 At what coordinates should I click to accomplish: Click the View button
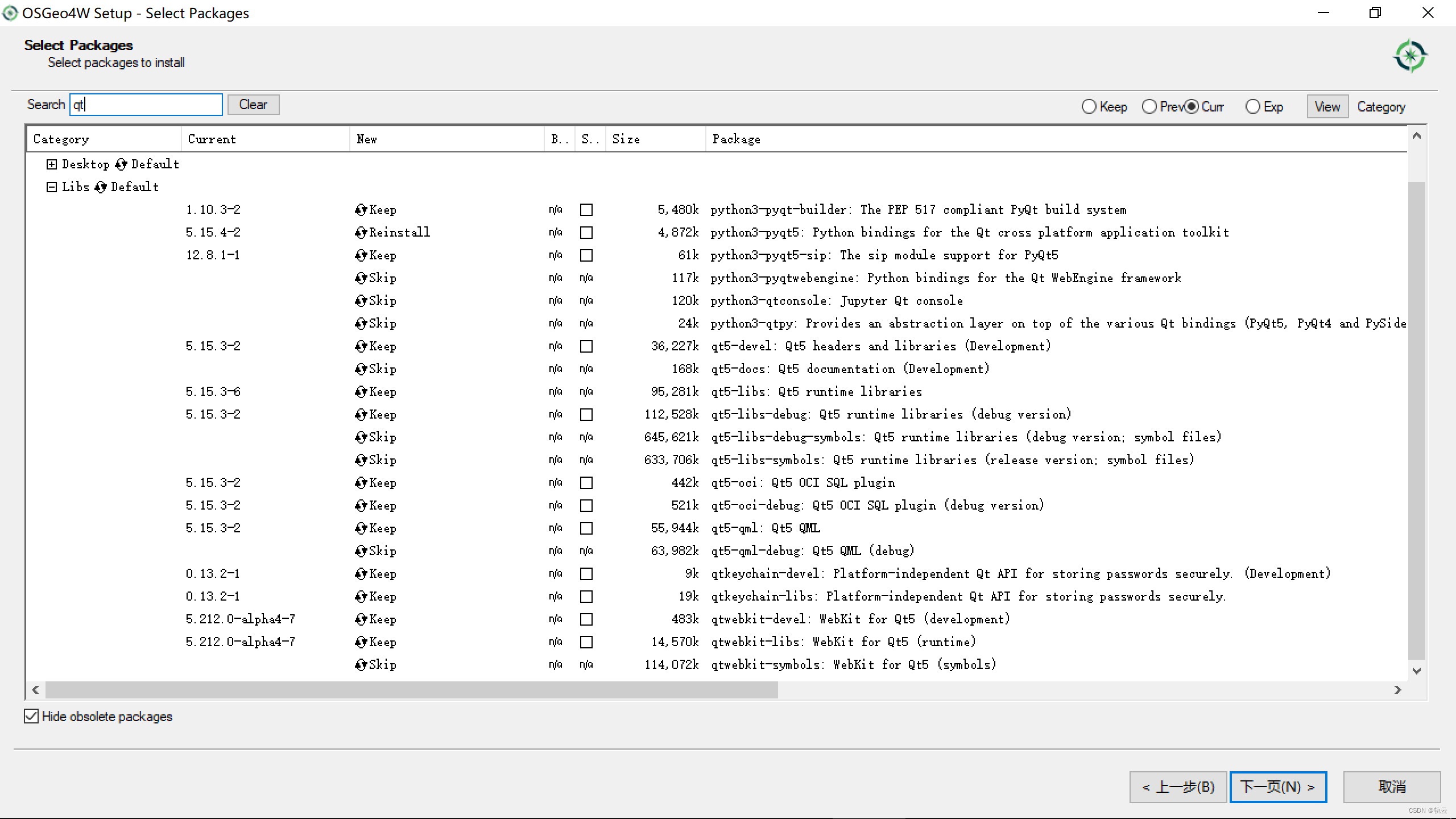[1327, 107]
